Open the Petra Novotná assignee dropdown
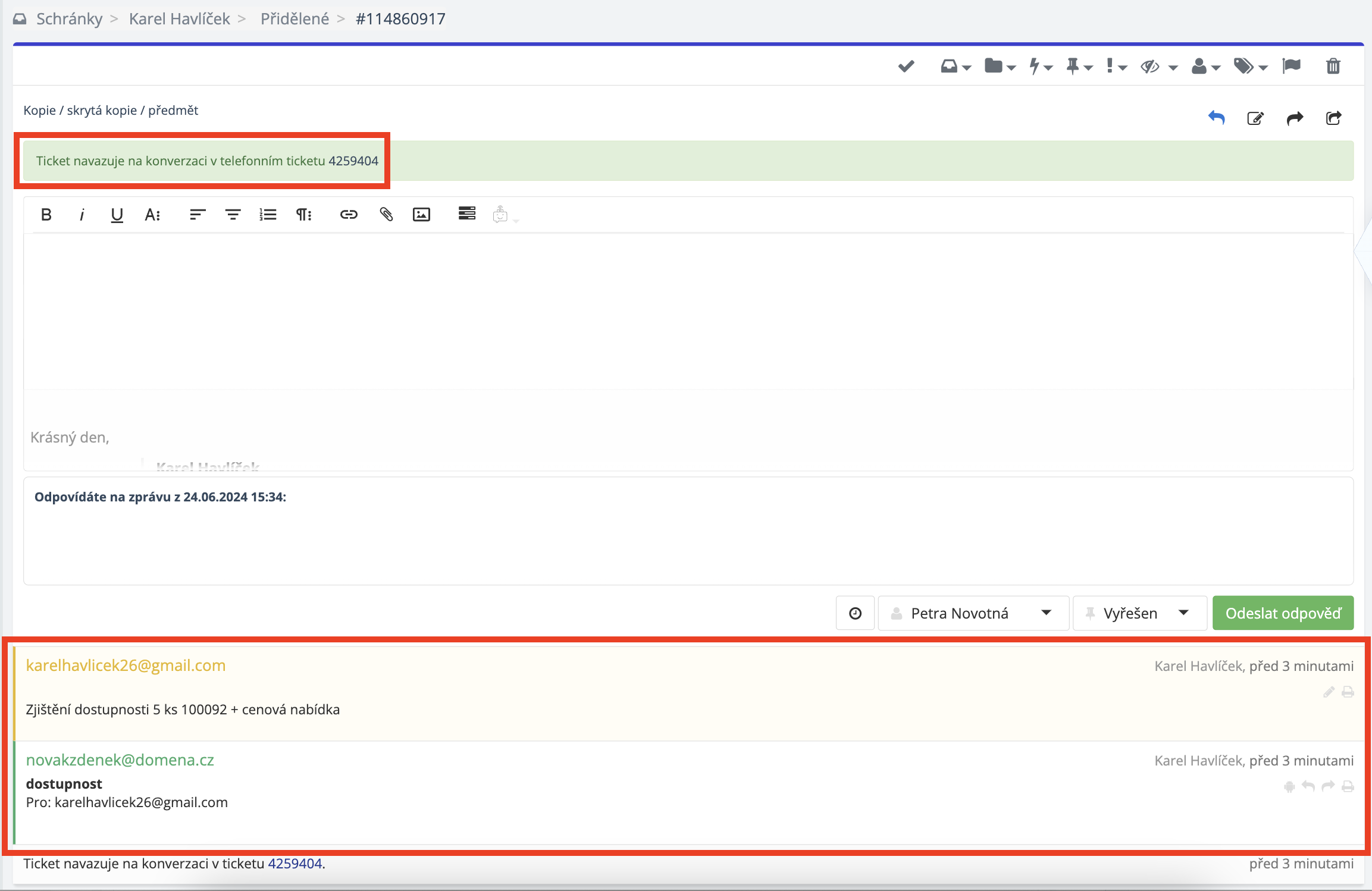Screen dimensions: 1372x891 [973, 613]
